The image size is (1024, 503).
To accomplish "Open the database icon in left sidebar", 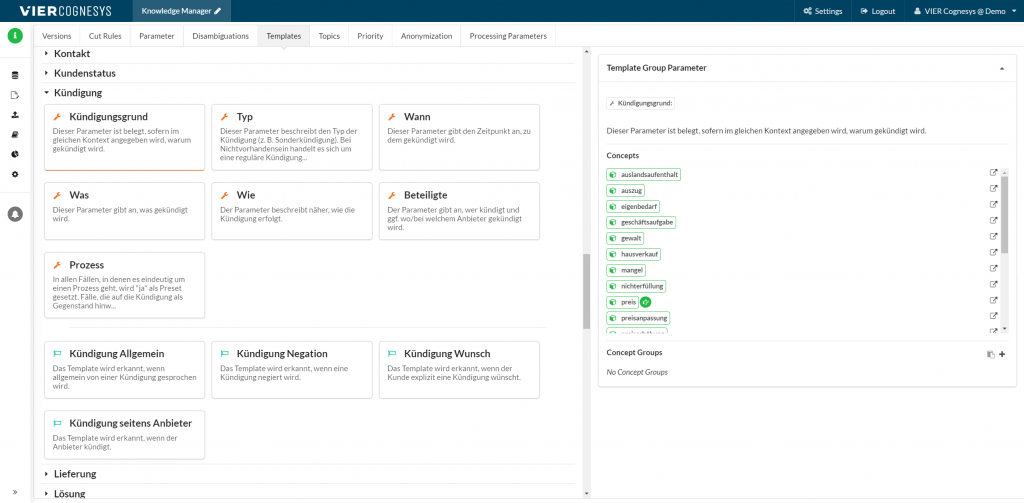I will 15,76.
